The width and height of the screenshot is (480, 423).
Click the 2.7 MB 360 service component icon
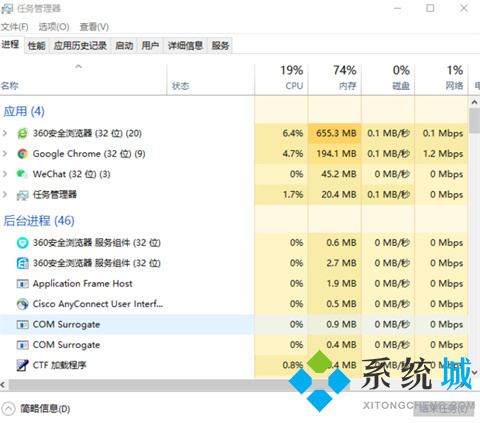point(22,263)
